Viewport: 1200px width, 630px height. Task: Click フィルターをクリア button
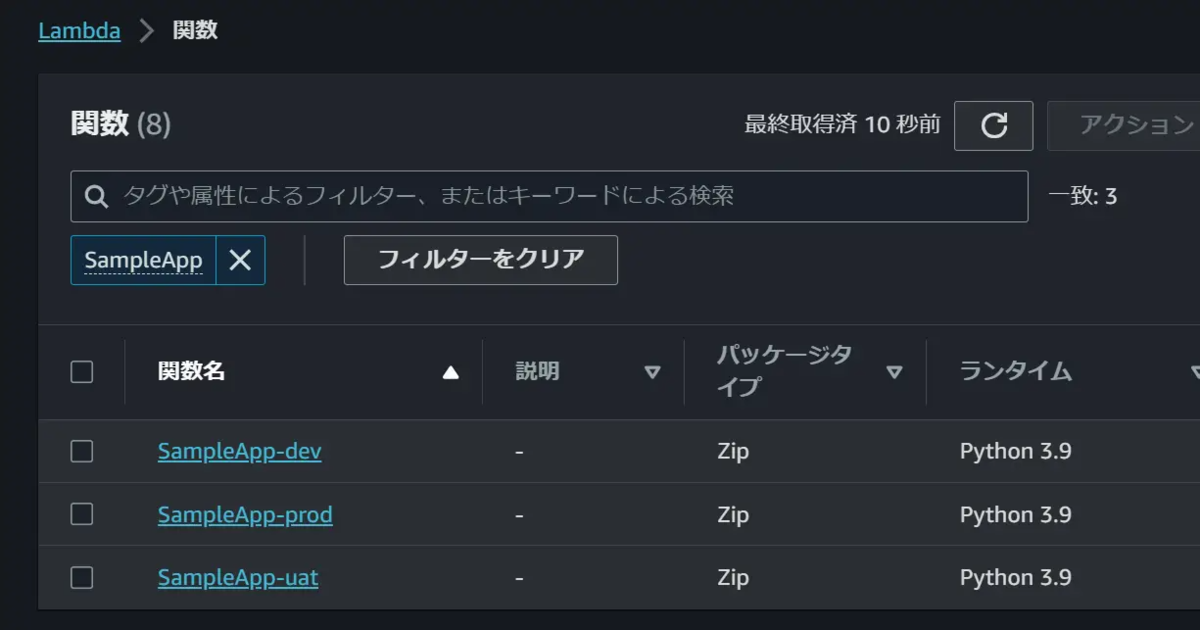[481, 260]
